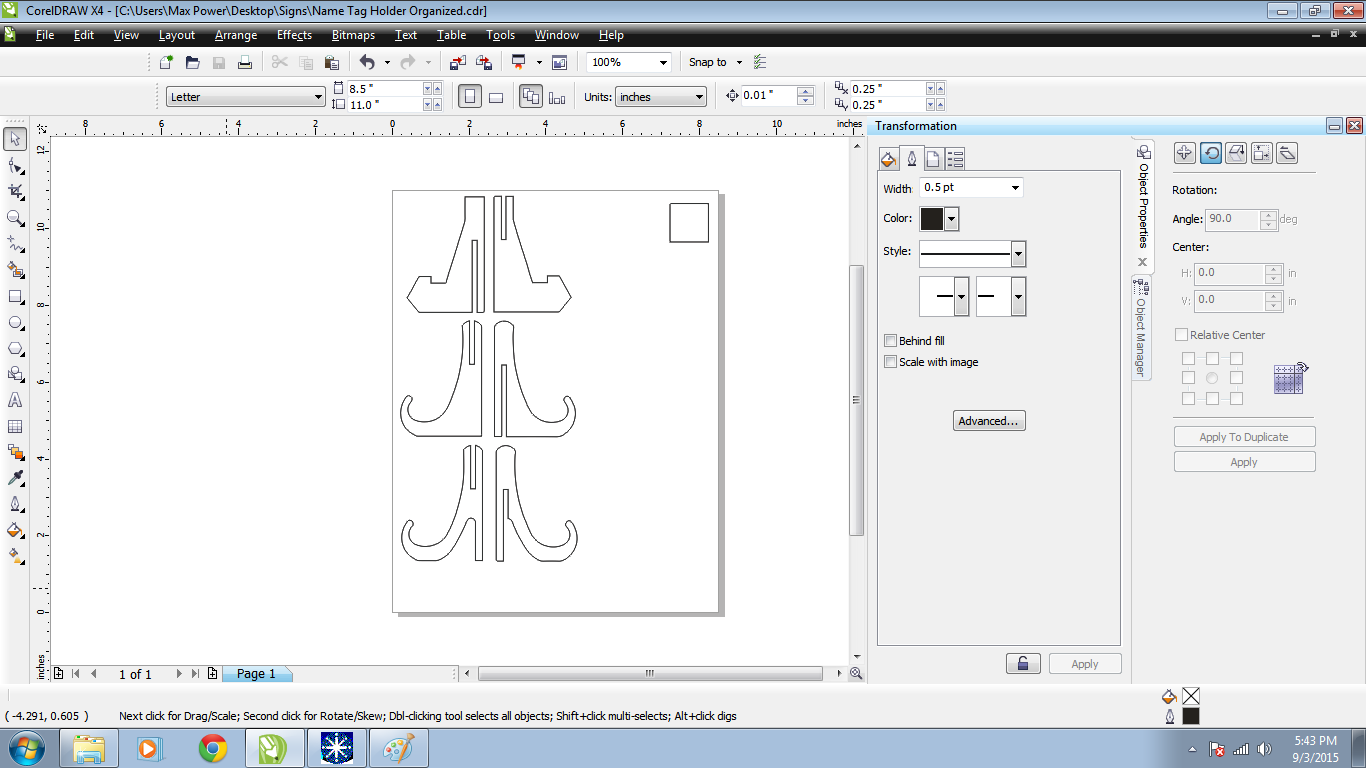Screen dimensions: 1366x768
Task: Click the Zoom navigator icon below scrollbar
Action: [x=856, y=674]
